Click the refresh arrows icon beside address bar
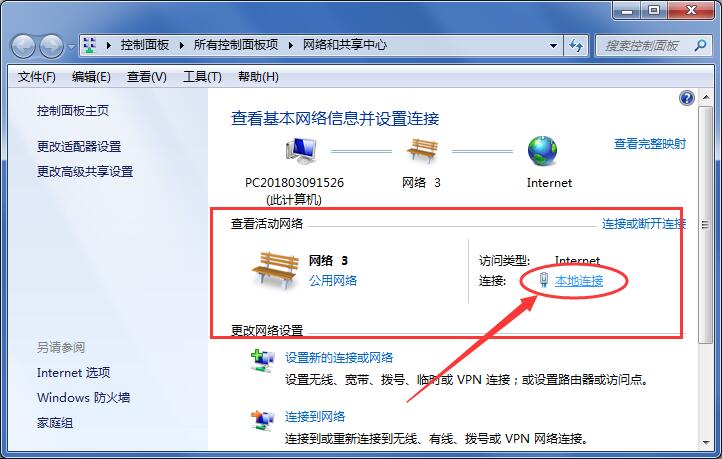 tap(576, 45)
